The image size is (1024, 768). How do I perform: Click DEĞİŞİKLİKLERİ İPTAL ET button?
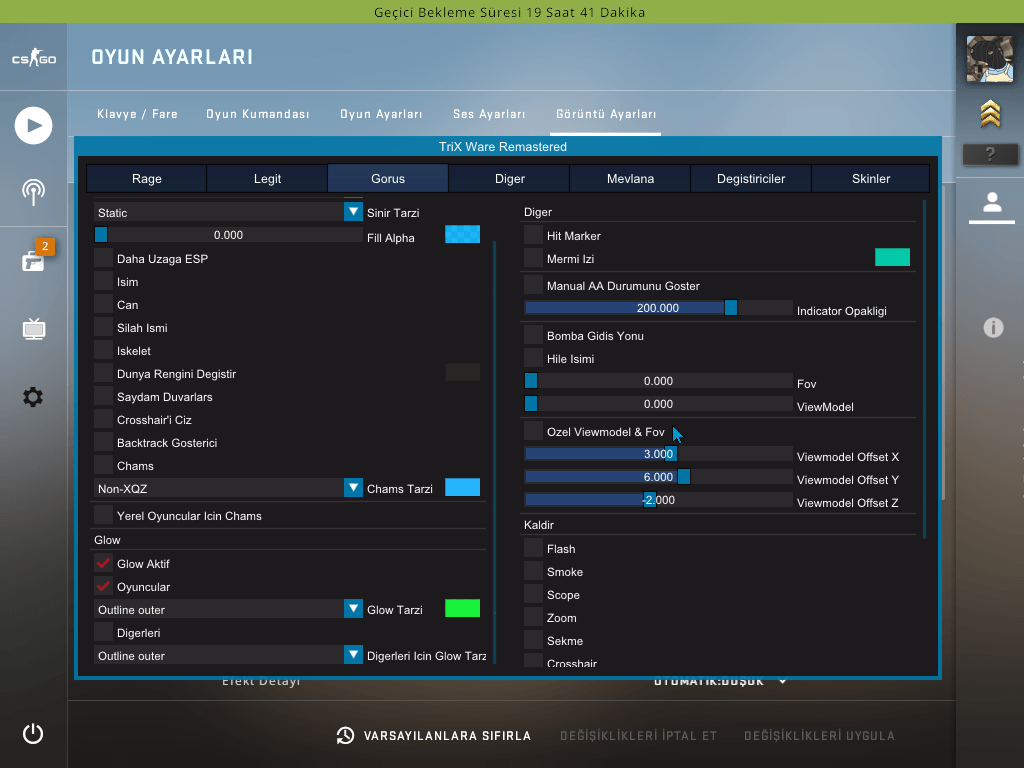click(x=639, y=736)
